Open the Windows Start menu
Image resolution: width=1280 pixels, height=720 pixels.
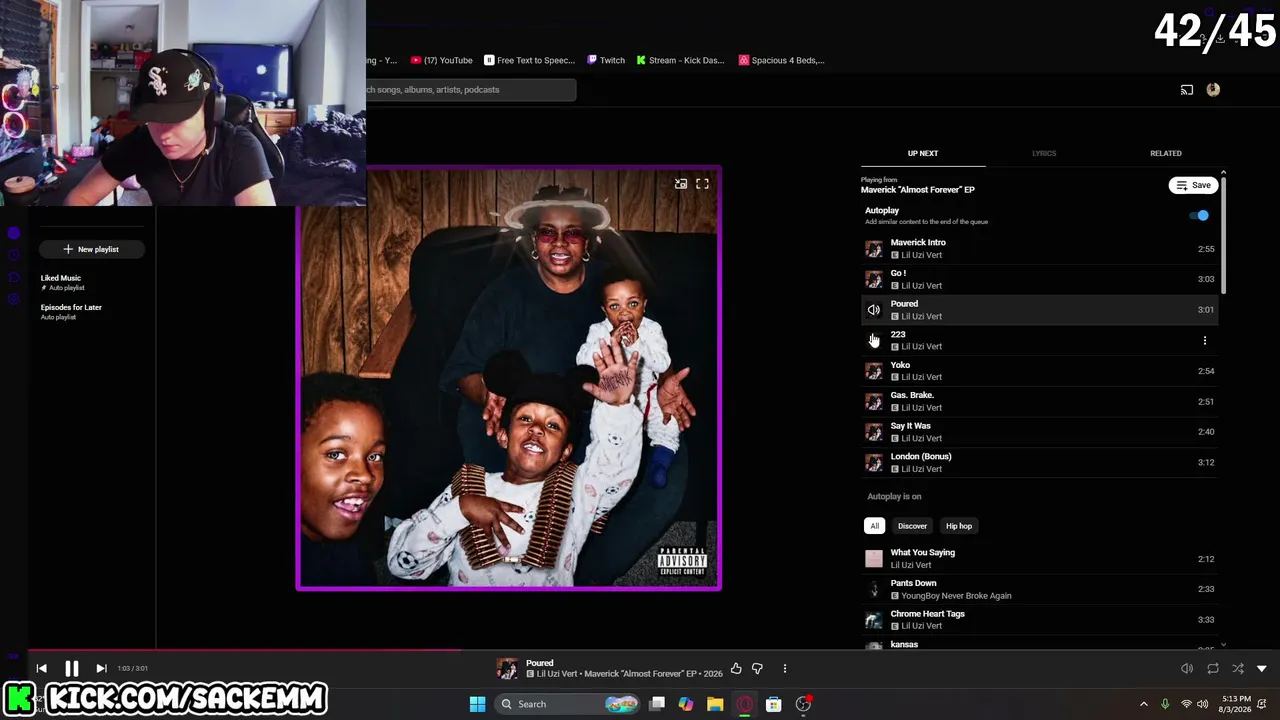(x=478, y=704)
